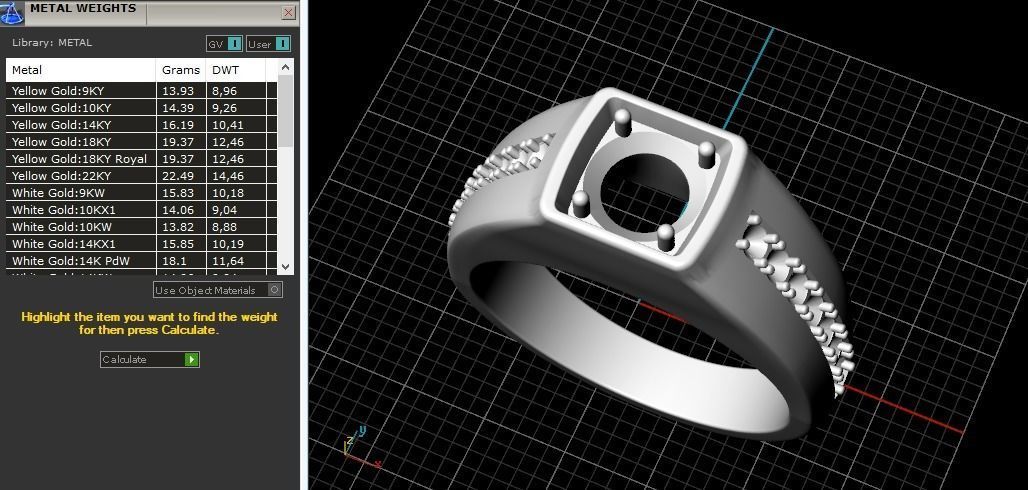
Task: Sort by the Grams column header
Action: [x=181, y=70]
